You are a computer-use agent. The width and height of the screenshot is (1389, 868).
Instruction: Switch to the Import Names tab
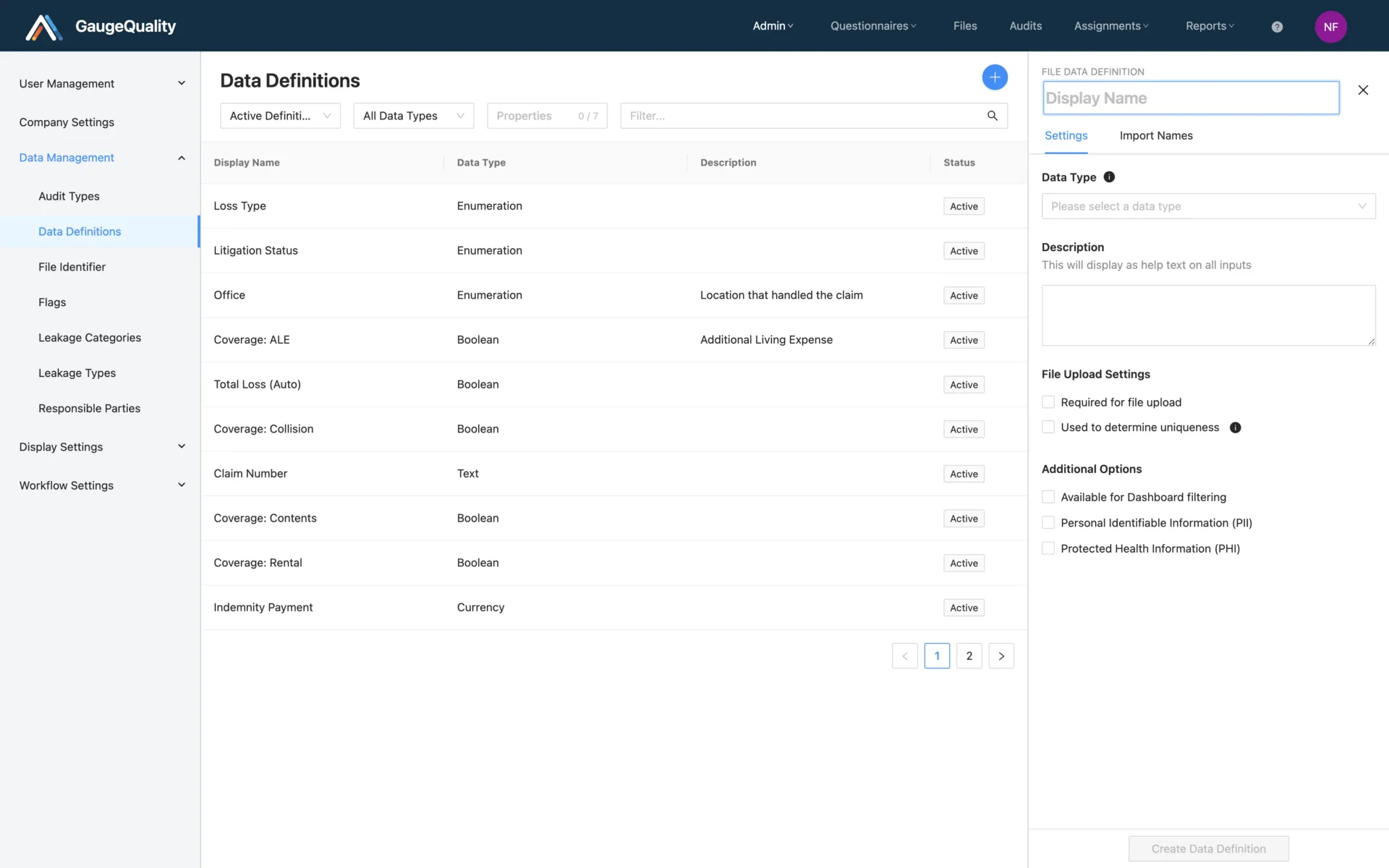pyautogui.click(x=1155, y=136)
